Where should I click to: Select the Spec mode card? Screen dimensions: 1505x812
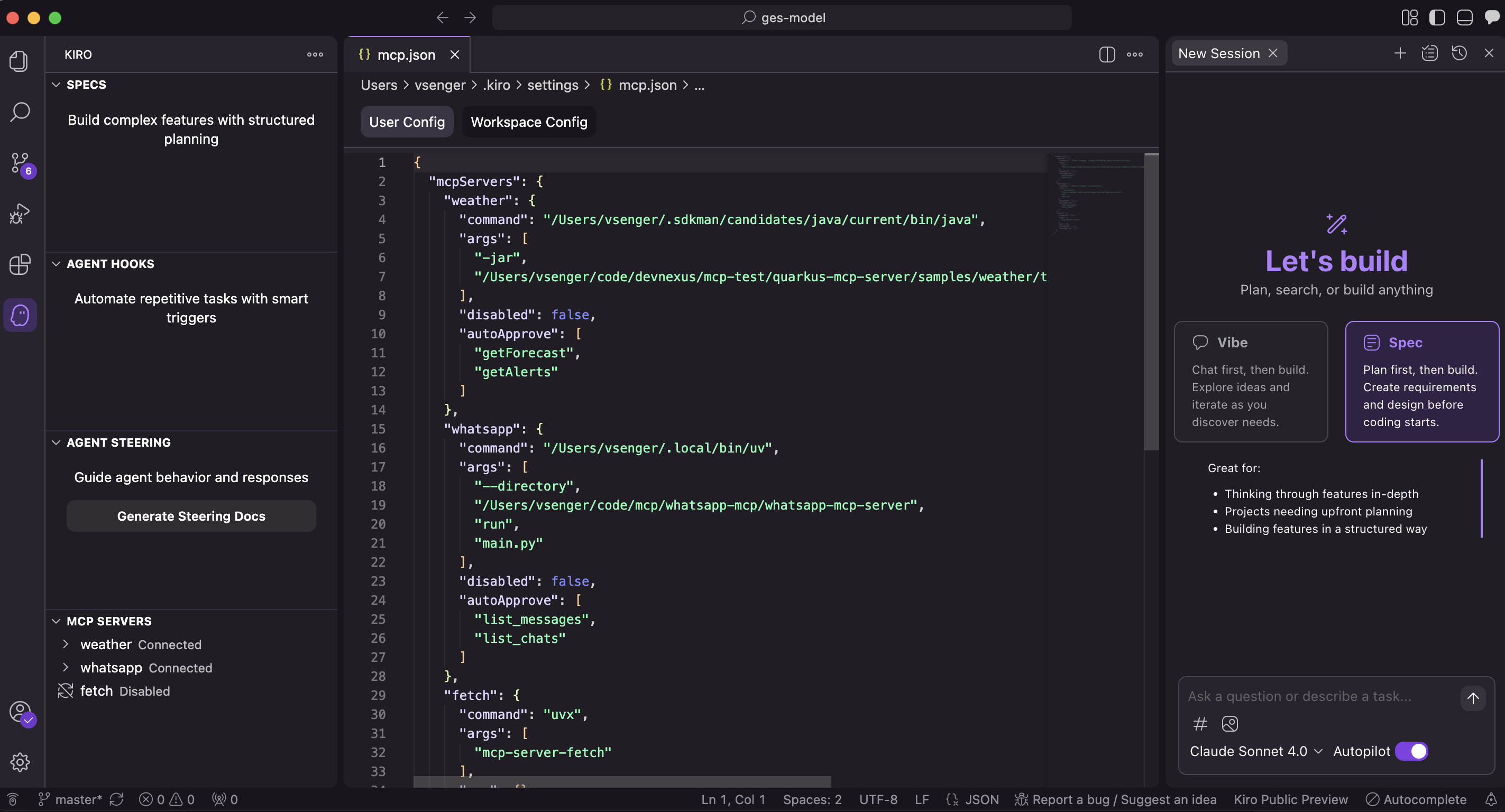pyautogui.click(x=1421, y=382)
